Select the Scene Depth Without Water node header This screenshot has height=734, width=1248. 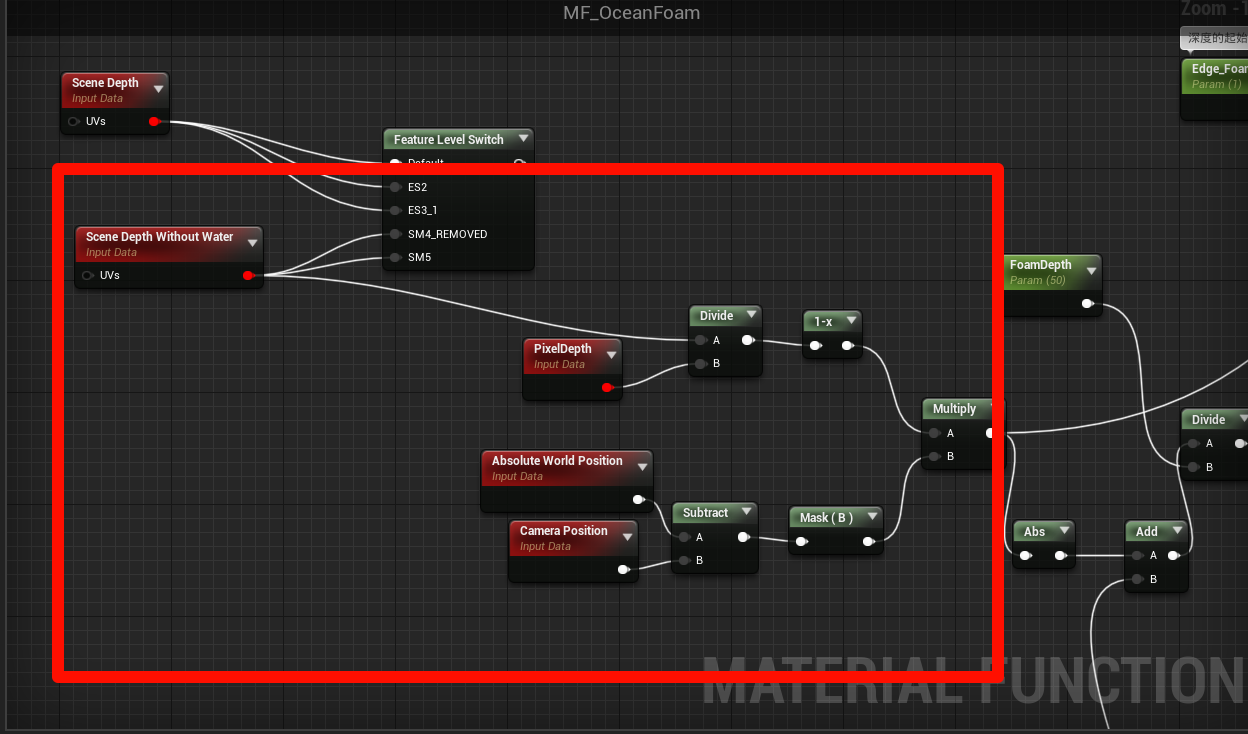pos(159,237)
